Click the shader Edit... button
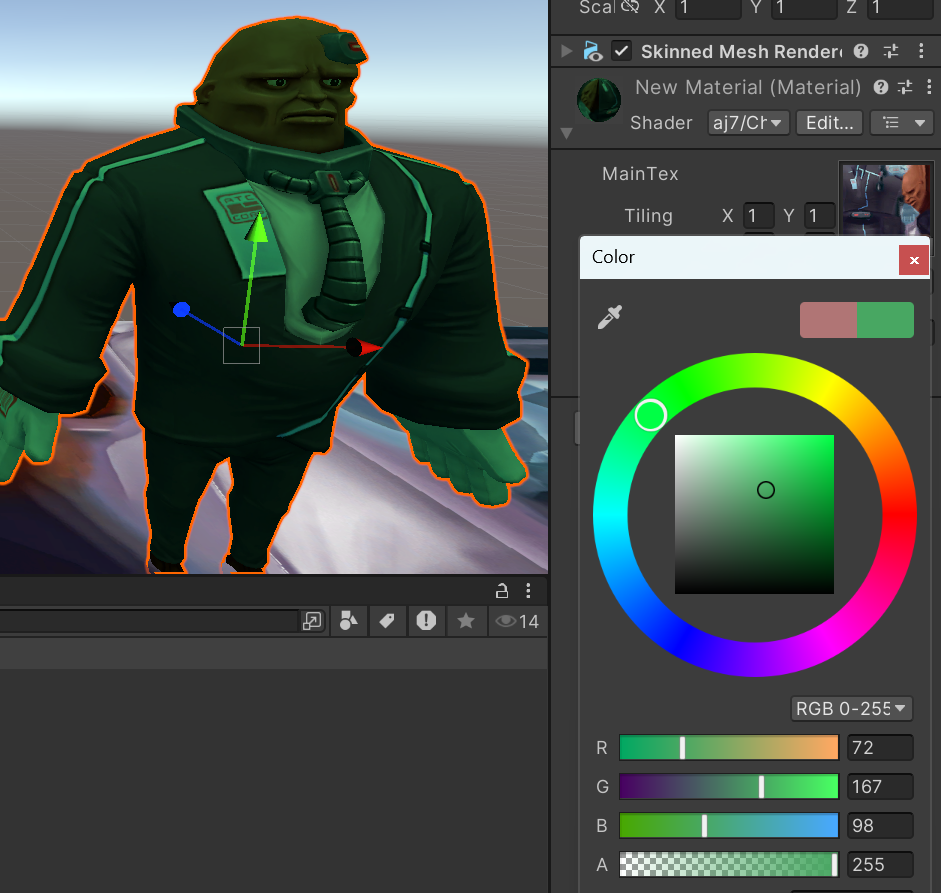Screen dimensions: 941x893 coord(829,123)
